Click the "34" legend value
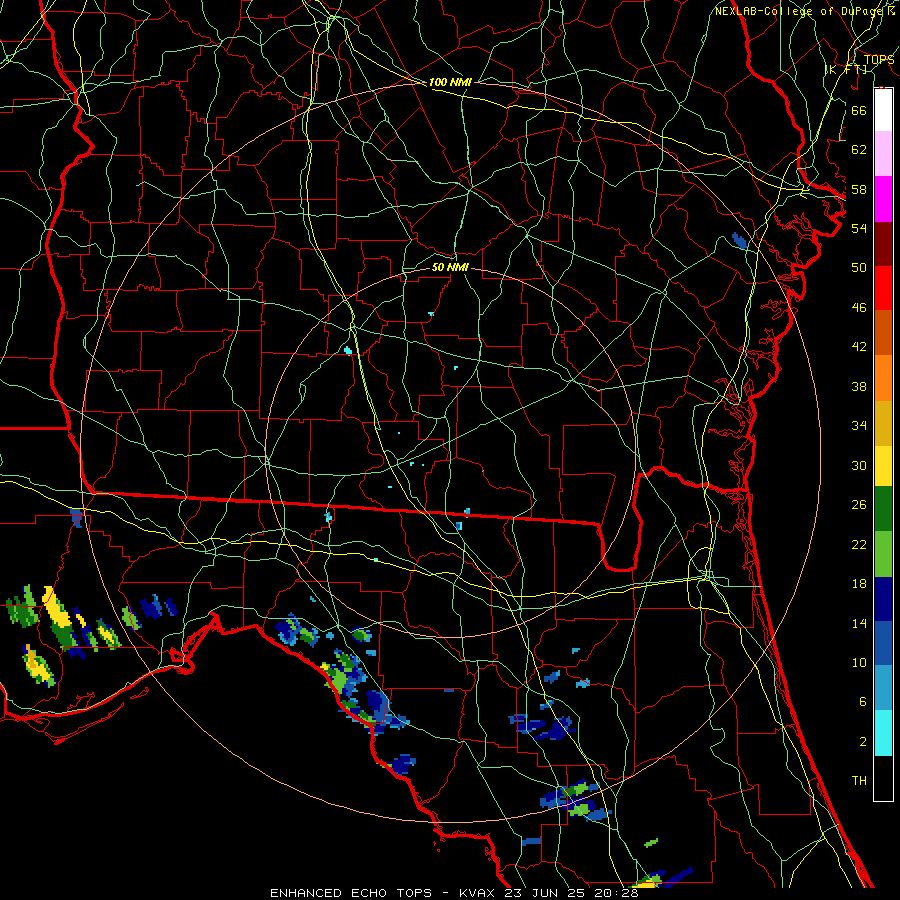The height and width of the screenshot is (900, 900). click(x=859, y=426)
